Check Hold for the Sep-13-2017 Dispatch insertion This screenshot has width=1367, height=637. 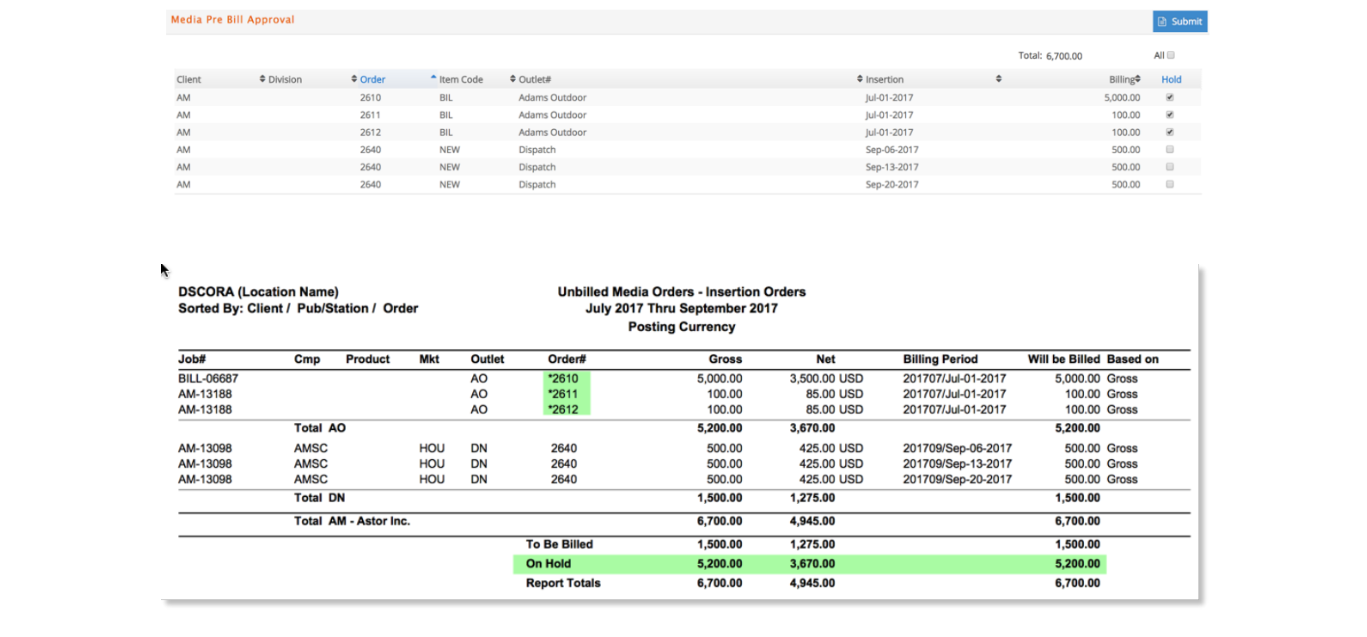1170,167
